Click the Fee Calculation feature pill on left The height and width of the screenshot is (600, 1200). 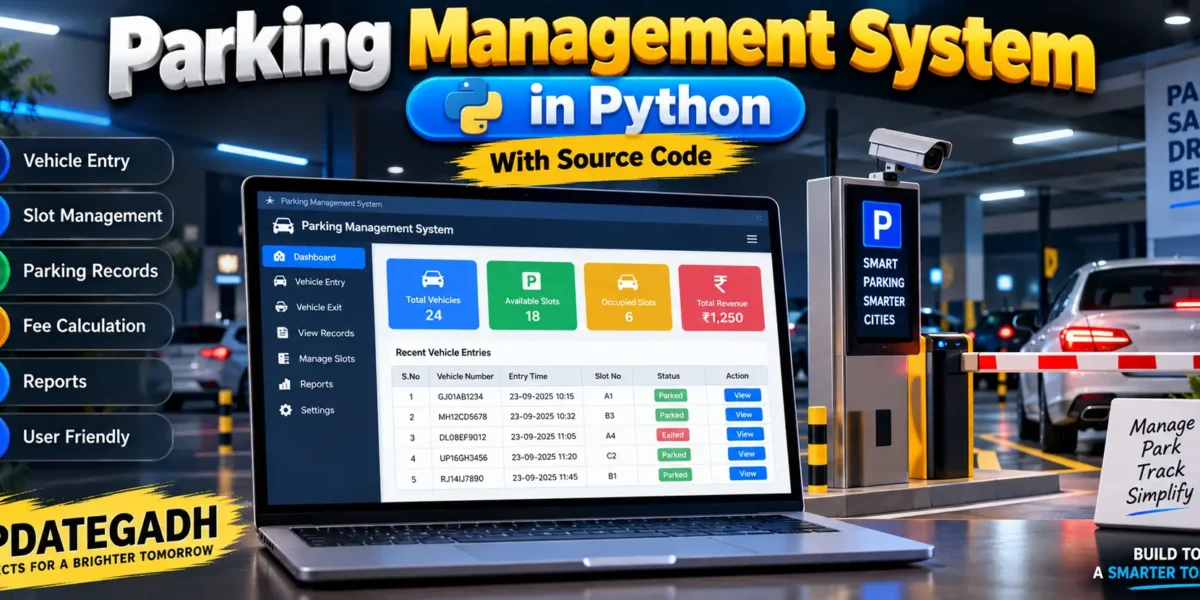(87, 326)
